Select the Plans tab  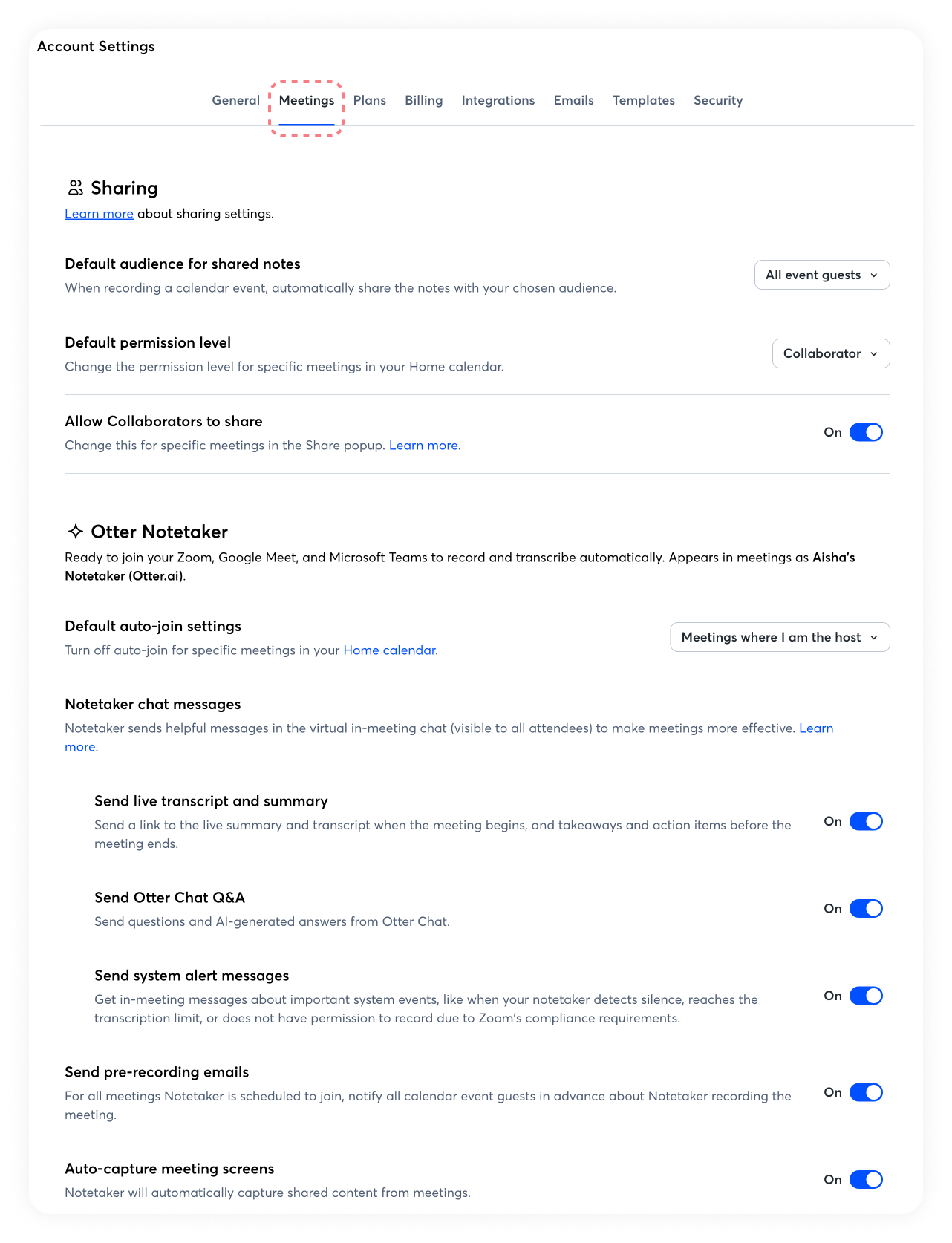370,100
